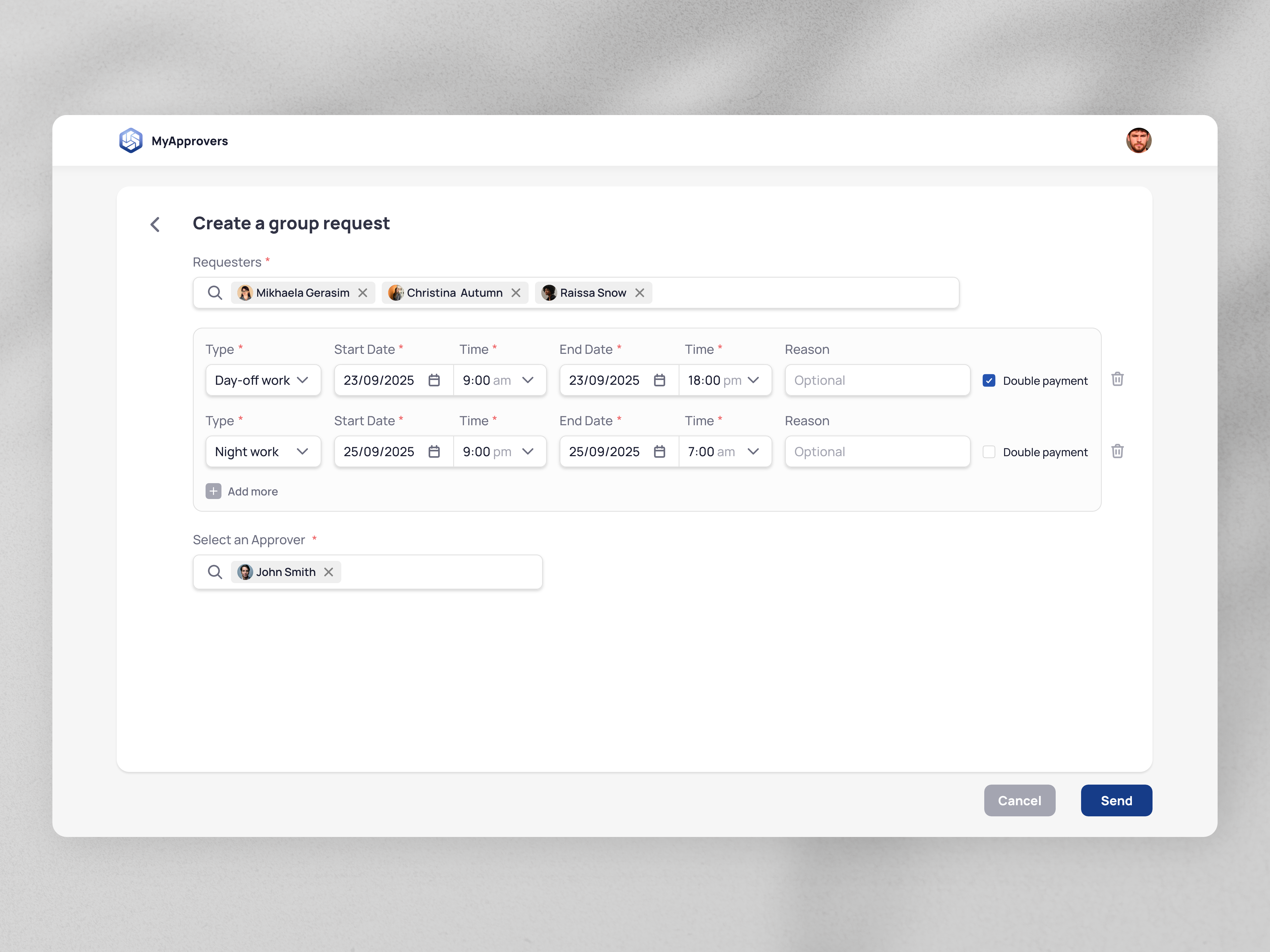This screenshot has width=1270, height=952.
Task: Open calendar for 25/09/2025 end date
Action: click(x=659, y=452)
